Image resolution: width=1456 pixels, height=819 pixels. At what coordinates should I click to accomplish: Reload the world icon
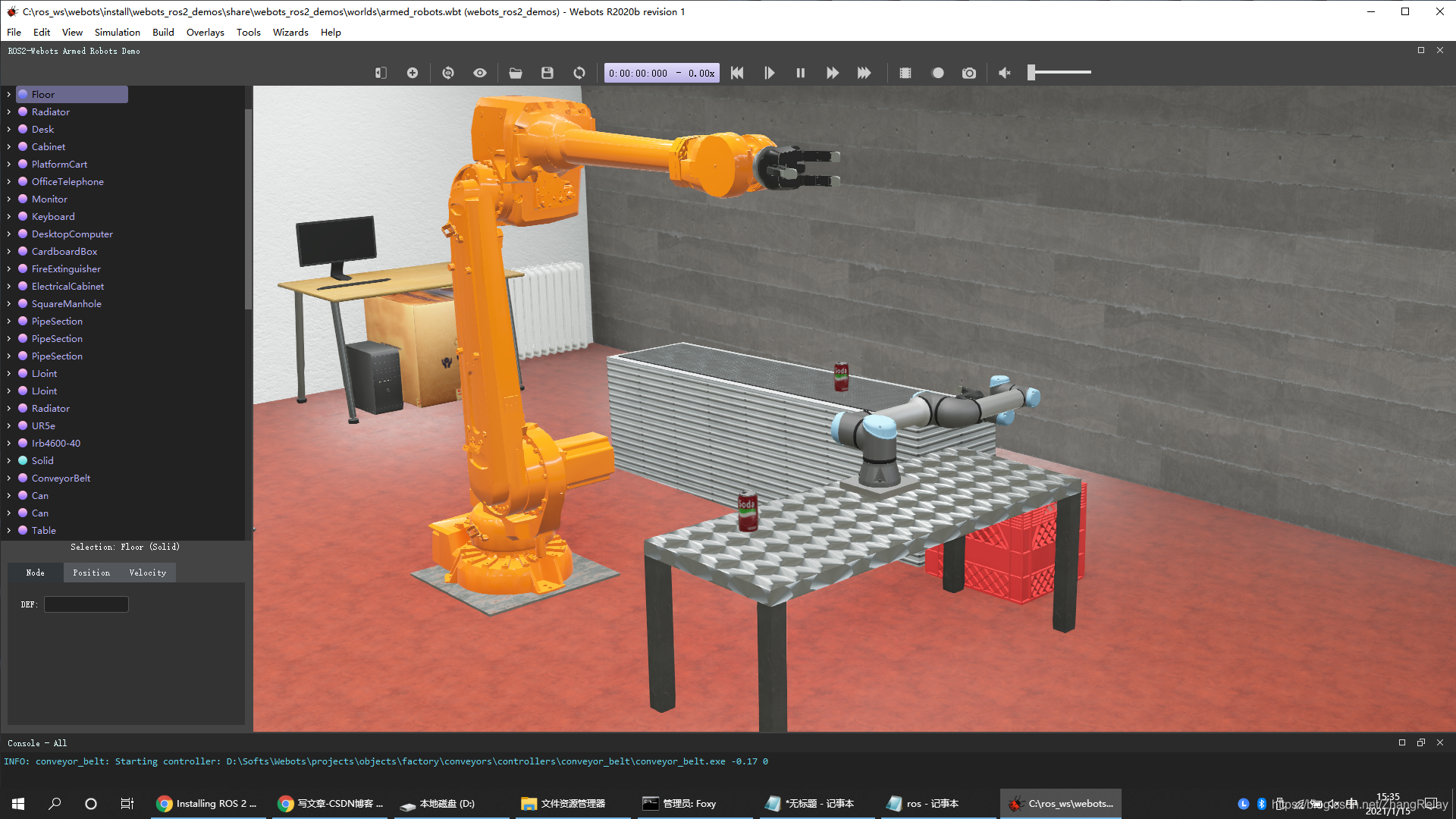579,73
